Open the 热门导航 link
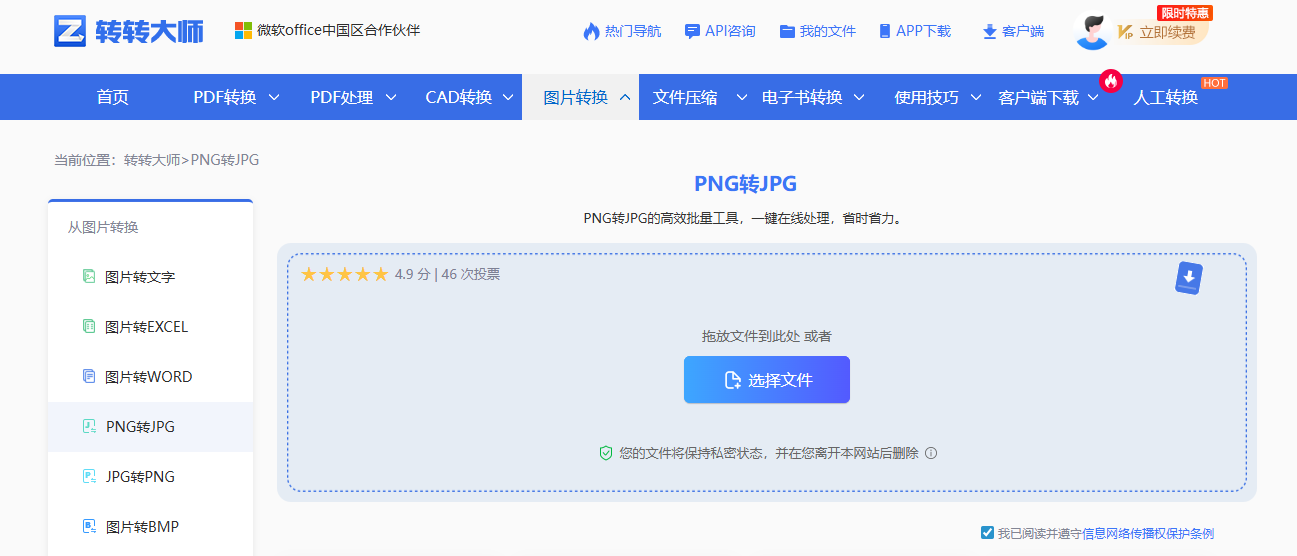The image size is (1297, 556). (x=633, y=31)
